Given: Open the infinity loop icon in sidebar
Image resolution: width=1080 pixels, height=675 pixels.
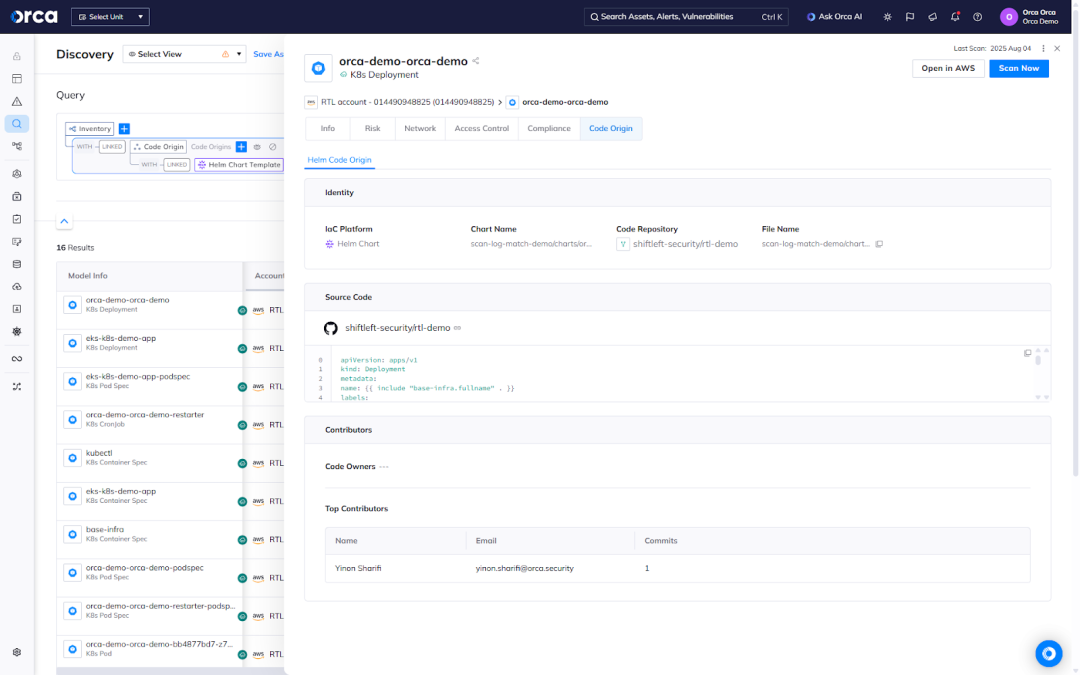Looking at the screenshot, I should point(17,359).
